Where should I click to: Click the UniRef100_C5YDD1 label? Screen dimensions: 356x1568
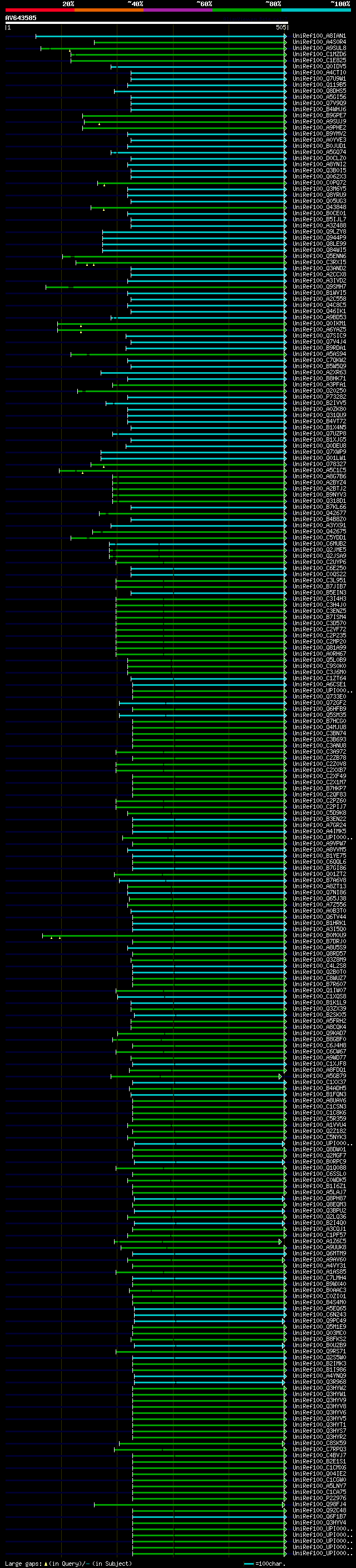pyautogui.click(x=319, y=537)
